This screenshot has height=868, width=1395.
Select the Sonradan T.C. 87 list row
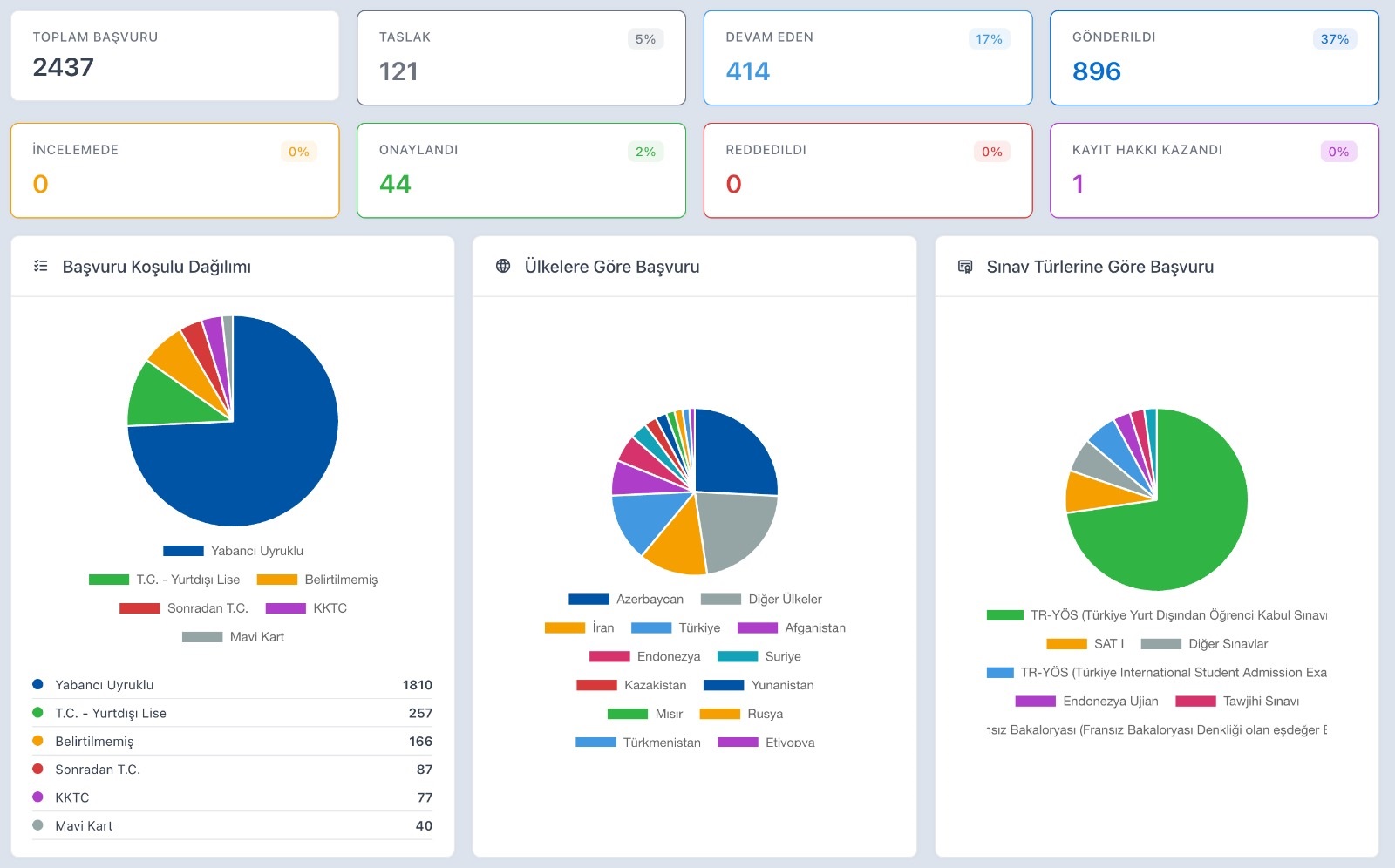pos(232,770)
